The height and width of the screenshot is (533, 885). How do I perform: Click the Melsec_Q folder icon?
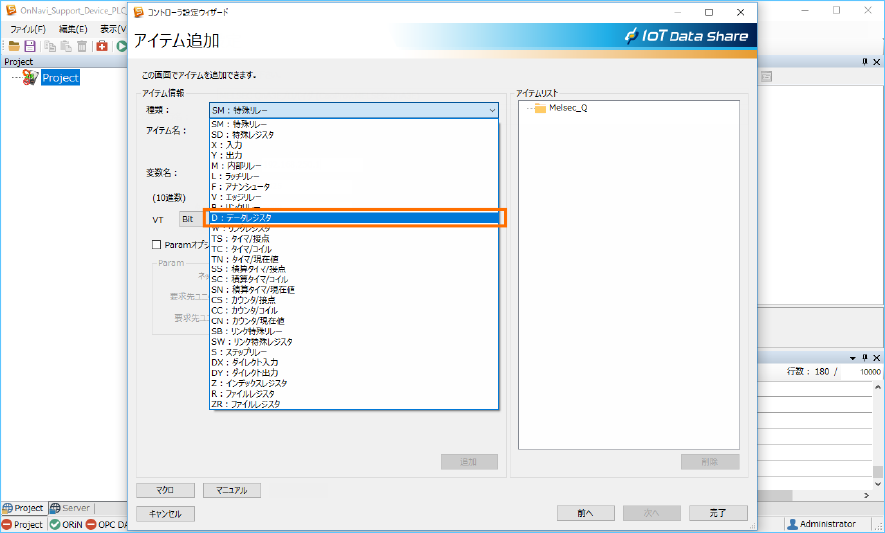pyautogui.click(x=540, y=108)
